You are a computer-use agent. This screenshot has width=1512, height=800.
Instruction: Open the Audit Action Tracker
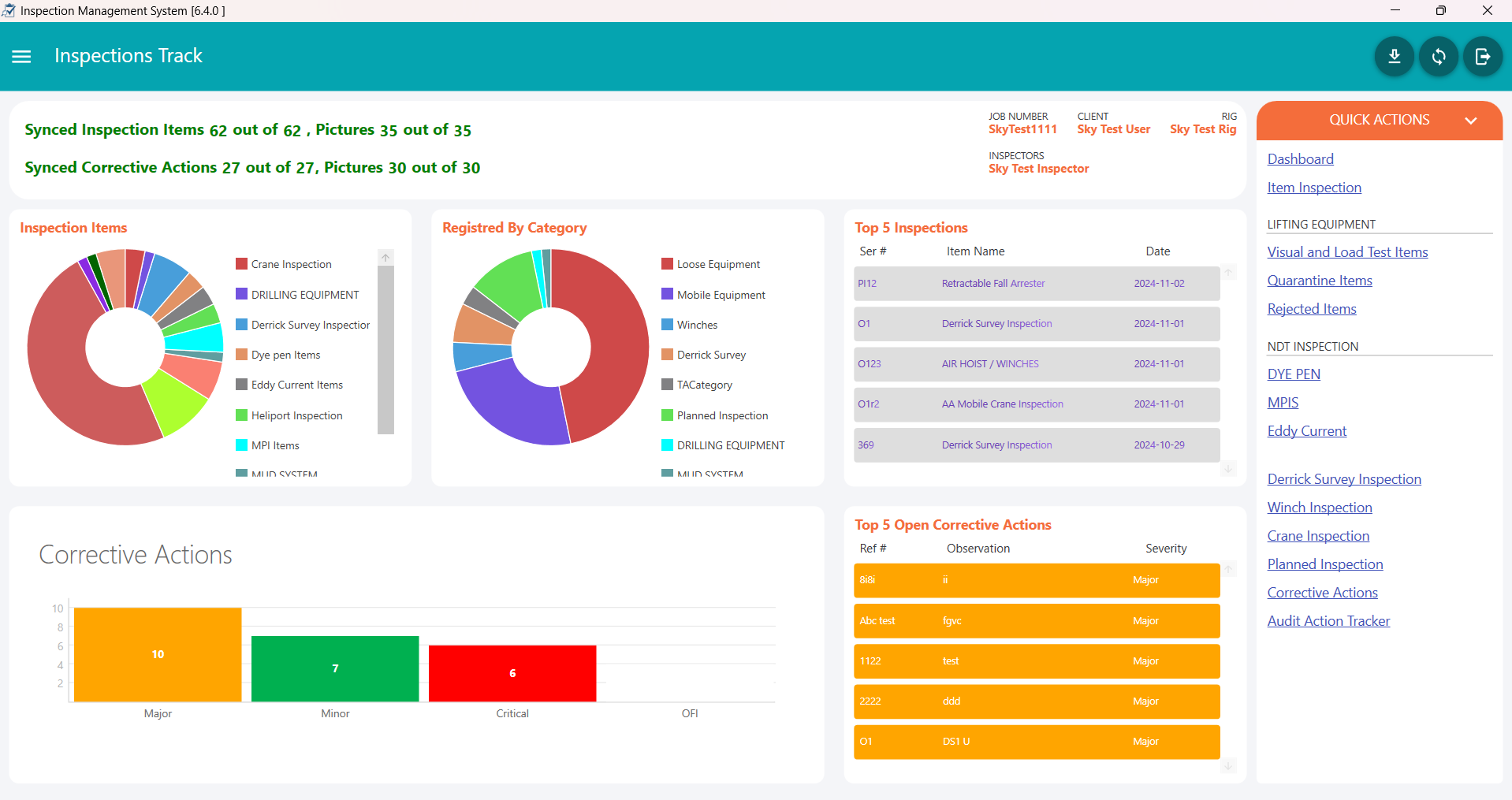[1328, 620]
